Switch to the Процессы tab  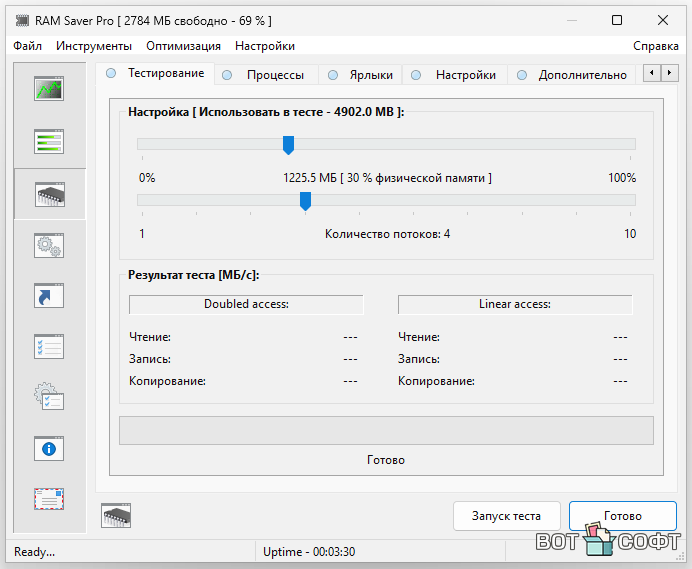(x=267, y=75)
